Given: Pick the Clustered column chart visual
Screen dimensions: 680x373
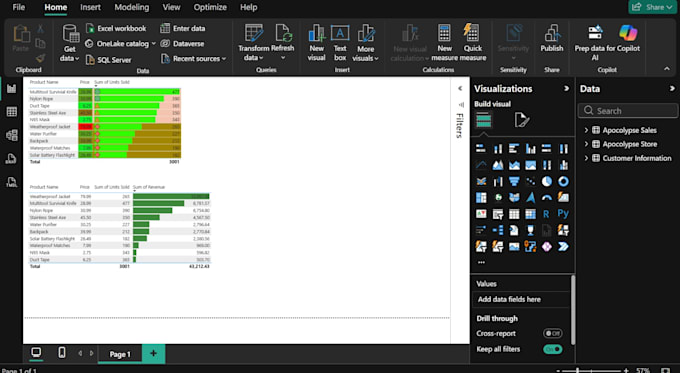Looking at the screenshot, I should point(530,149).
